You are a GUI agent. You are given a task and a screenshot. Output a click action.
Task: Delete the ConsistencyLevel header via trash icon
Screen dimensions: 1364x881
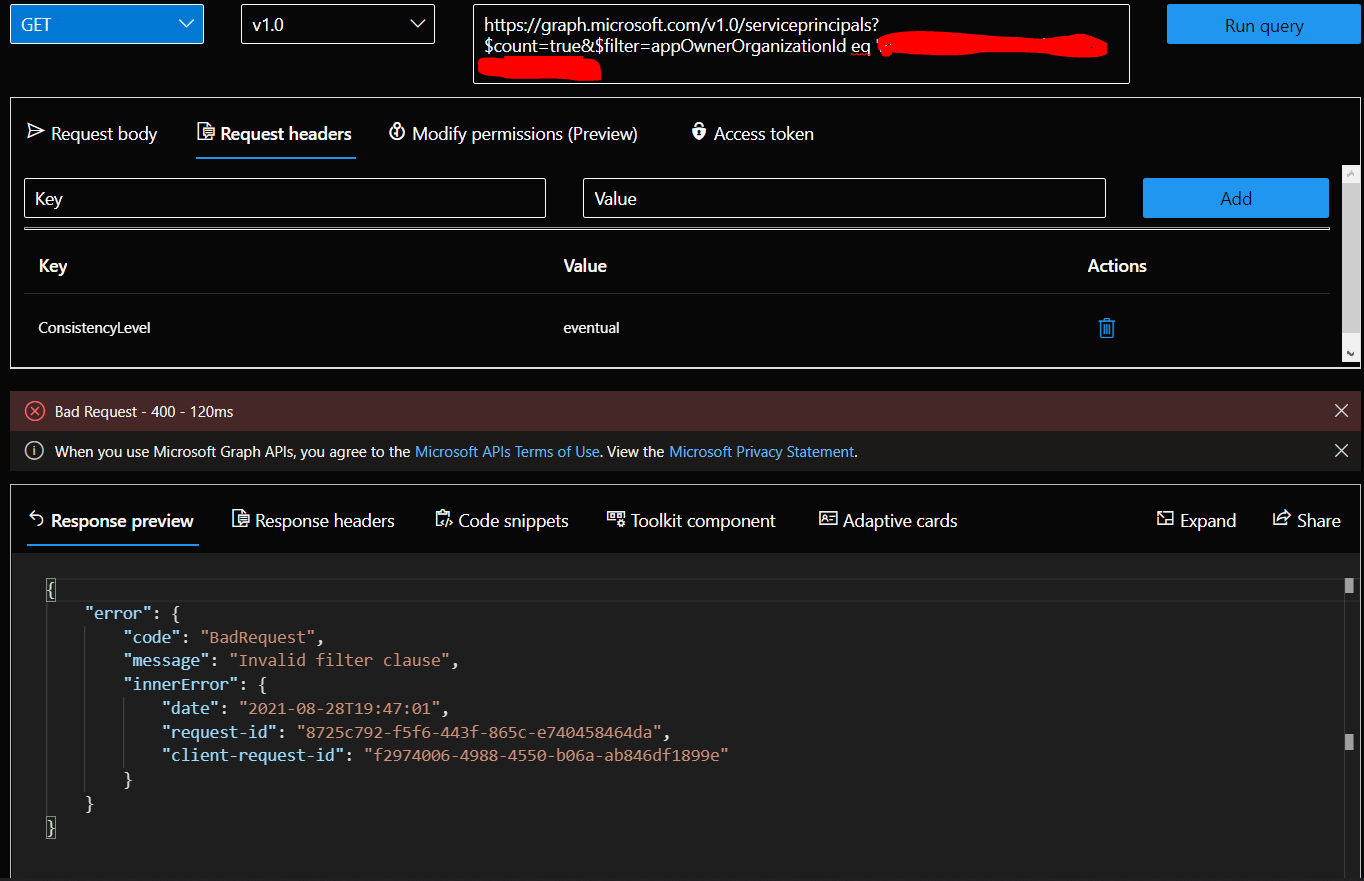coord(1106,327)
